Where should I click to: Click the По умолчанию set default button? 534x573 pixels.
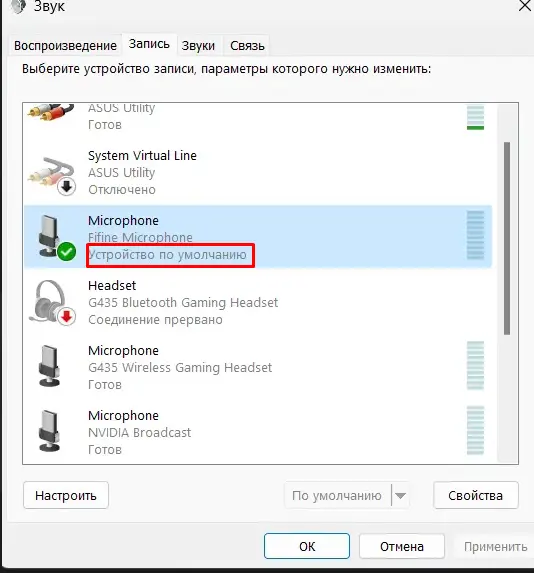pos(337,496)
